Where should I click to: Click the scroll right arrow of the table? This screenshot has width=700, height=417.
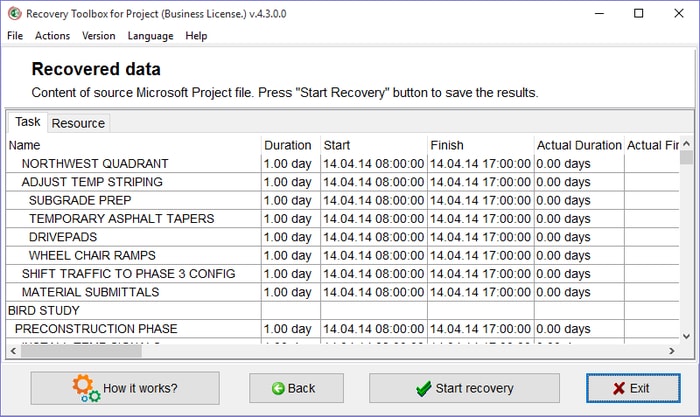(672, 351)
